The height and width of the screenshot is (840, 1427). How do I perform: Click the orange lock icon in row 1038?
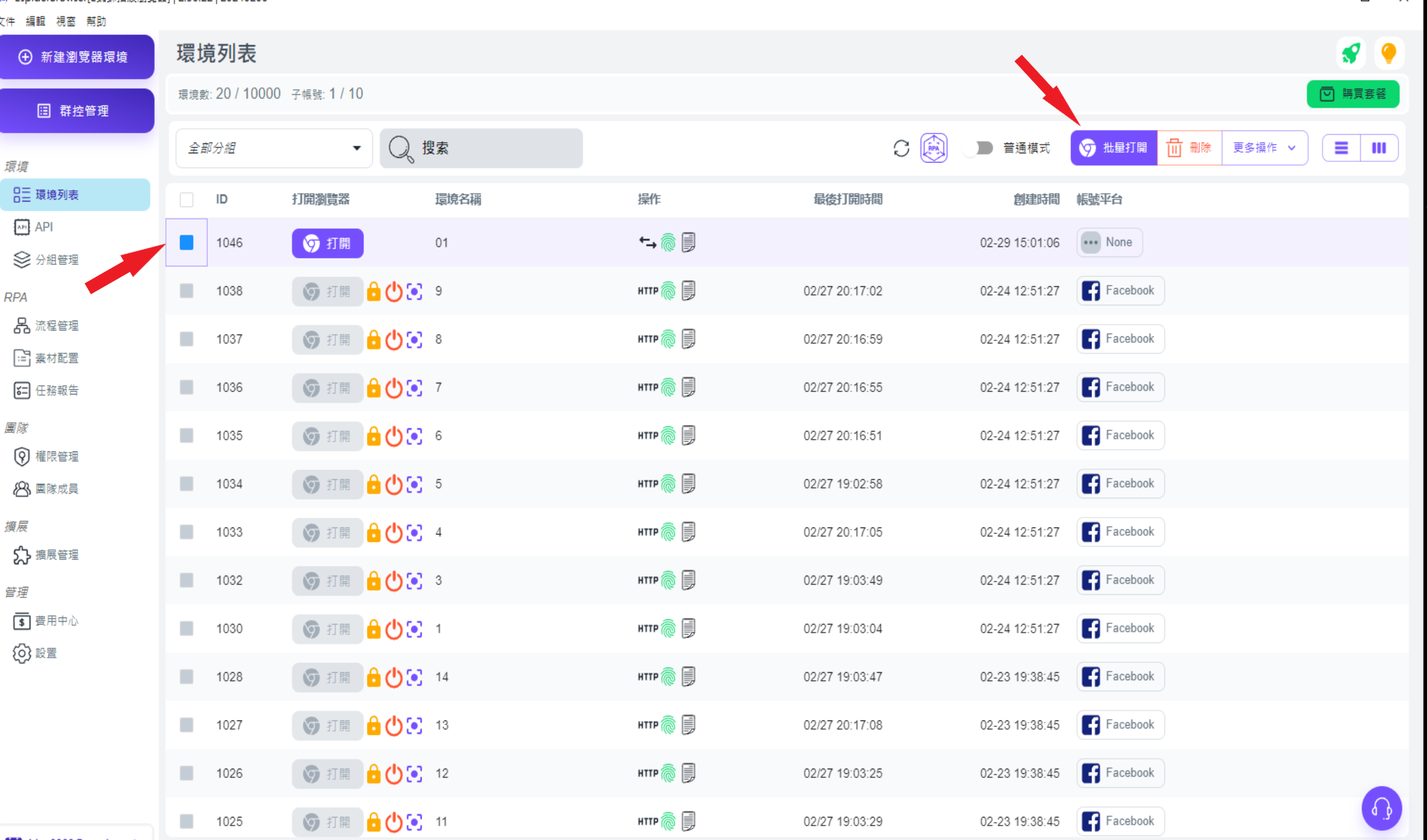374,291
